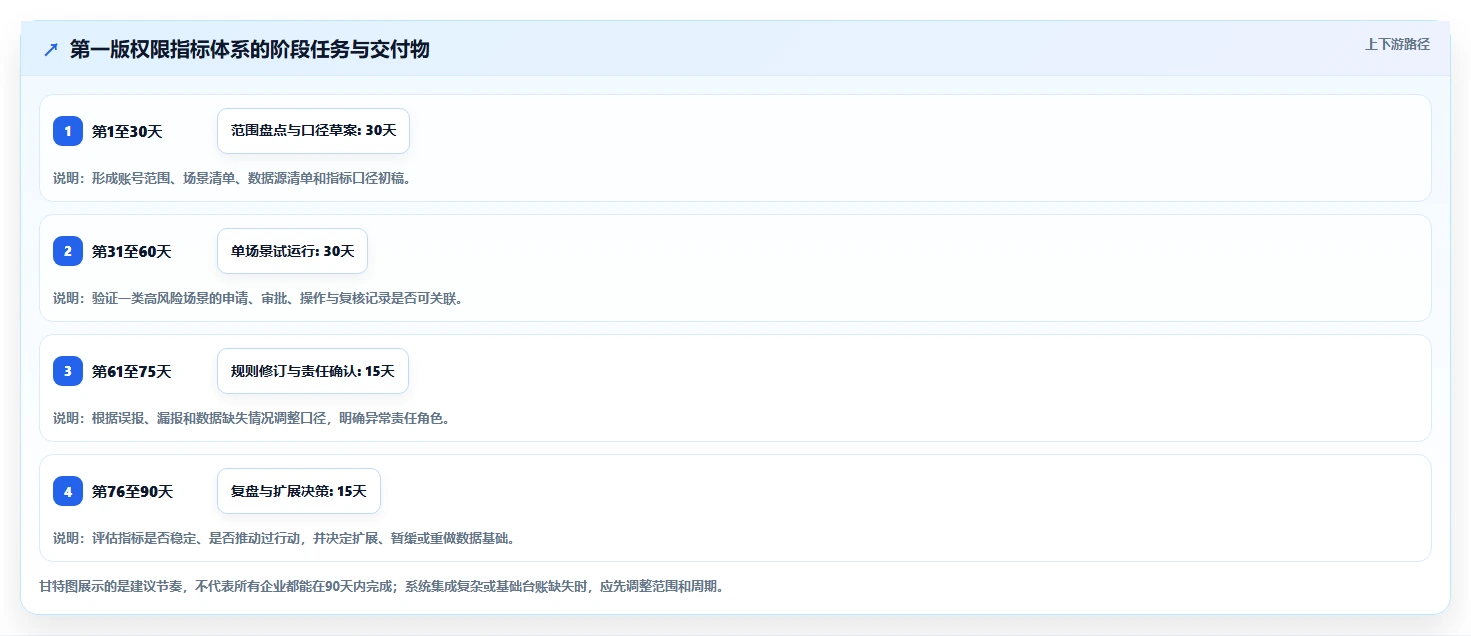
Task: Click the step 3 number badge
Action: coord(68,371)
